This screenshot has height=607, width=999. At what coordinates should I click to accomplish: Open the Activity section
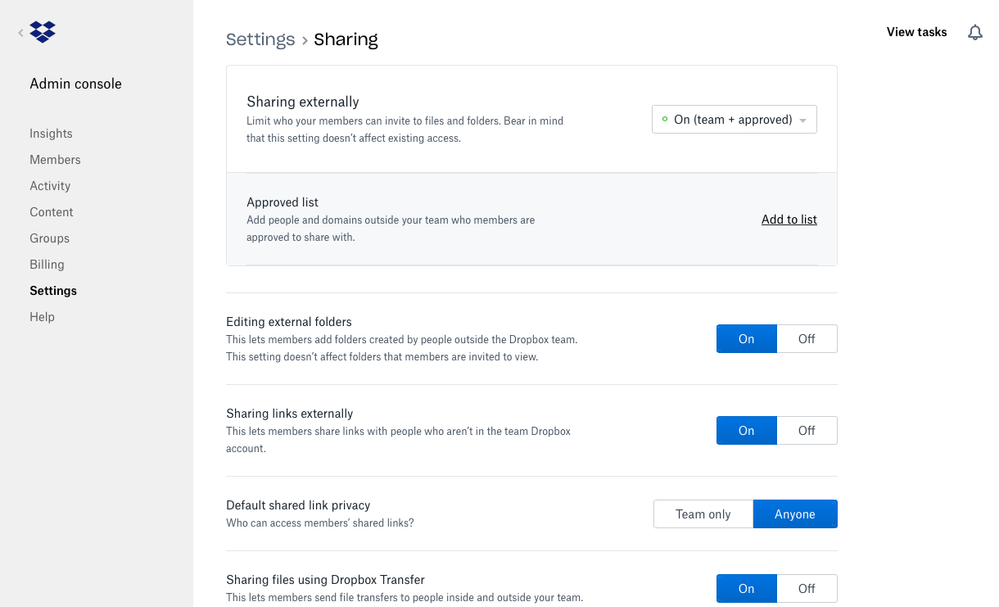coord(50,186)
